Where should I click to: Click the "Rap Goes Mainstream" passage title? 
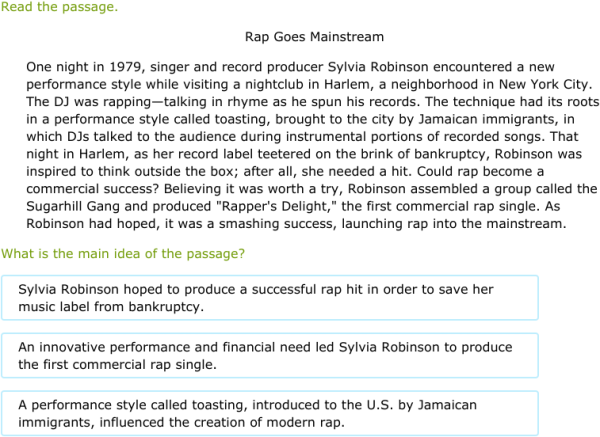pos(314,37)
